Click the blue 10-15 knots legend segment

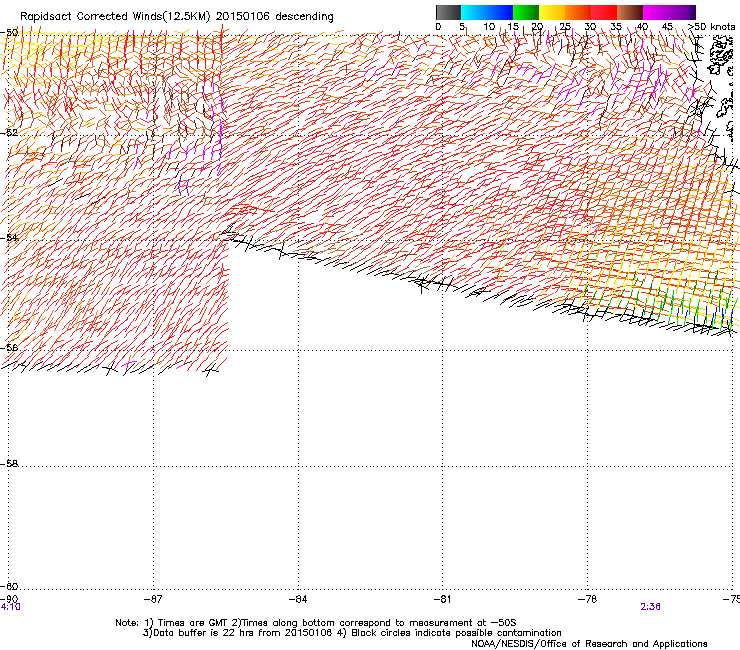(x=500, y=12)
